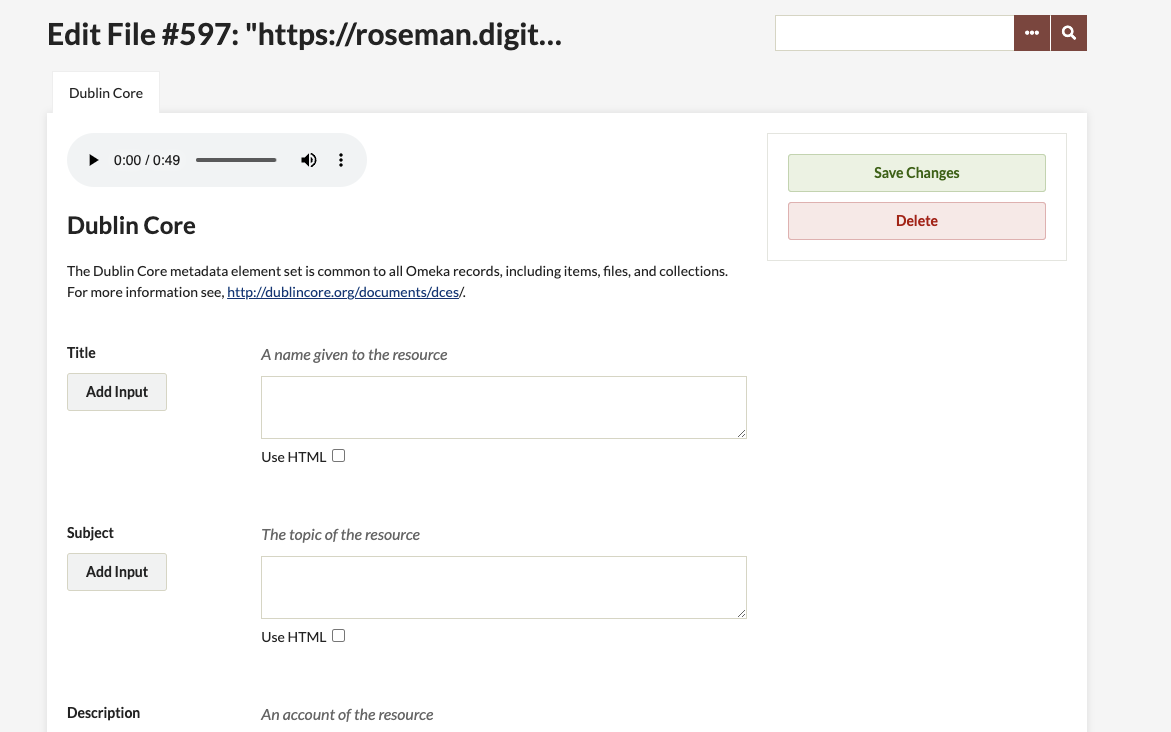This screenshot has height=732, width=1171.
Task: Grab the Subject textarea resize handle
Action: click(741, 613)
